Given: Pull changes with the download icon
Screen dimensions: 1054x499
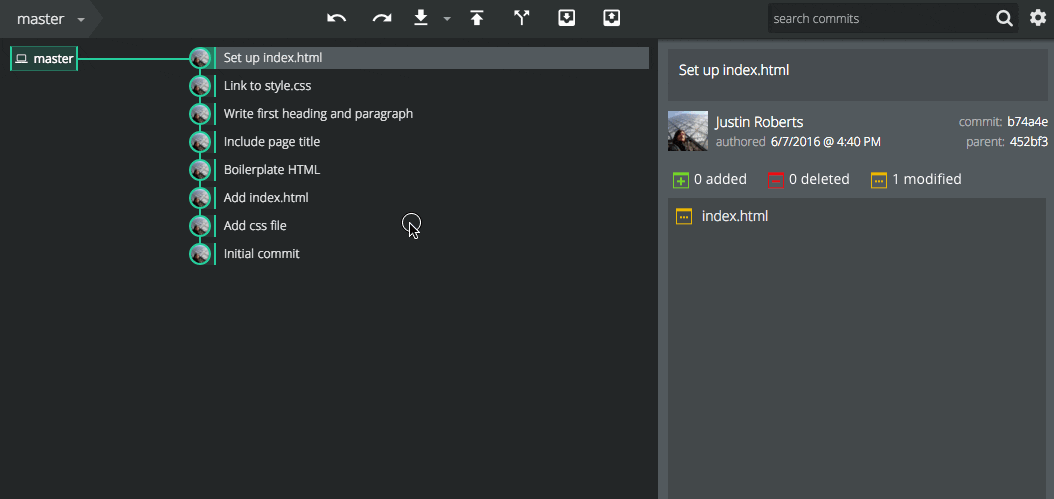Looking at the screenshot, I should point(421,18).
